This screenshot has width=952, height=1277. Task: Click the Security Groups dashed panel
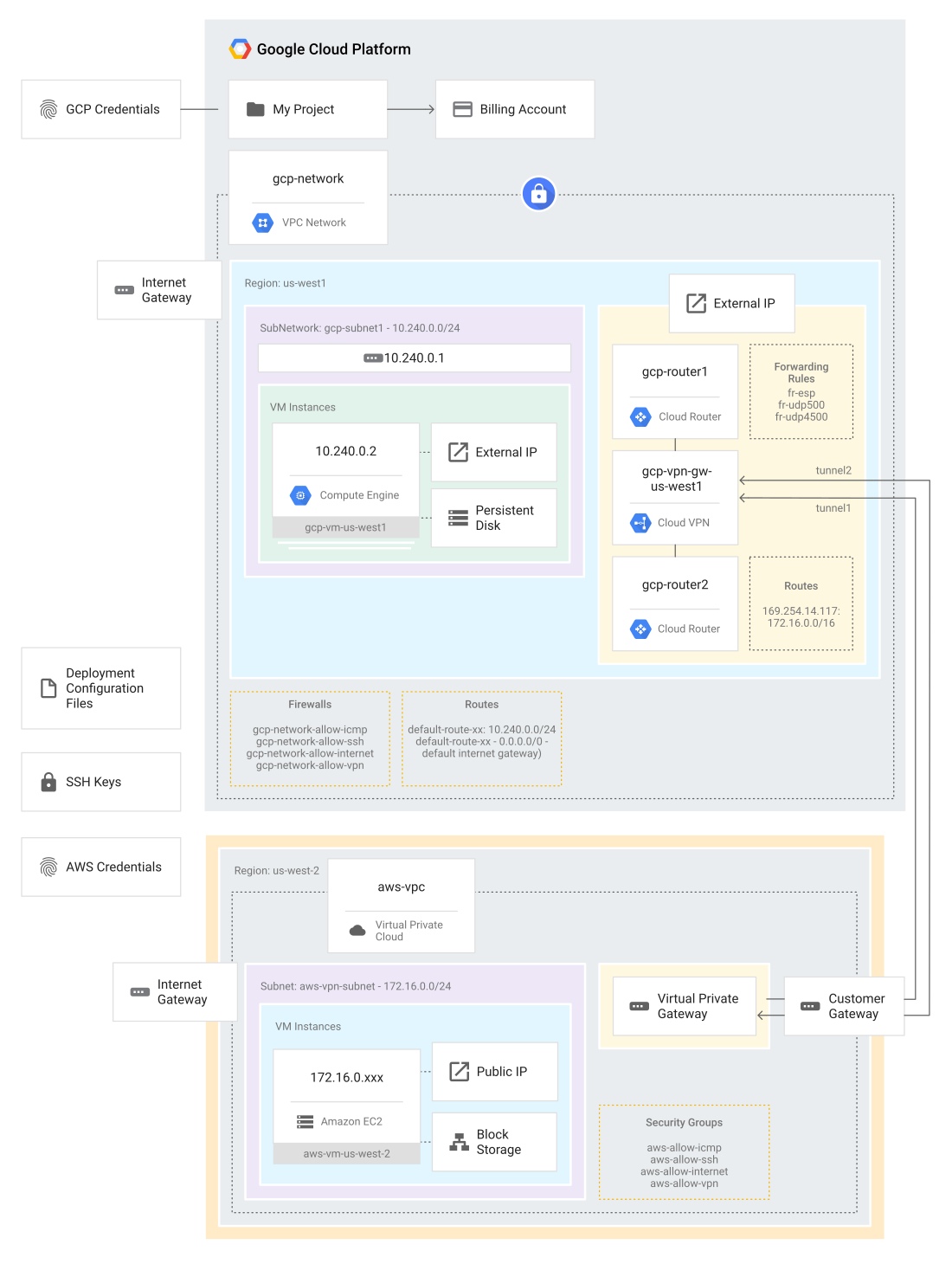point(683,1151)
